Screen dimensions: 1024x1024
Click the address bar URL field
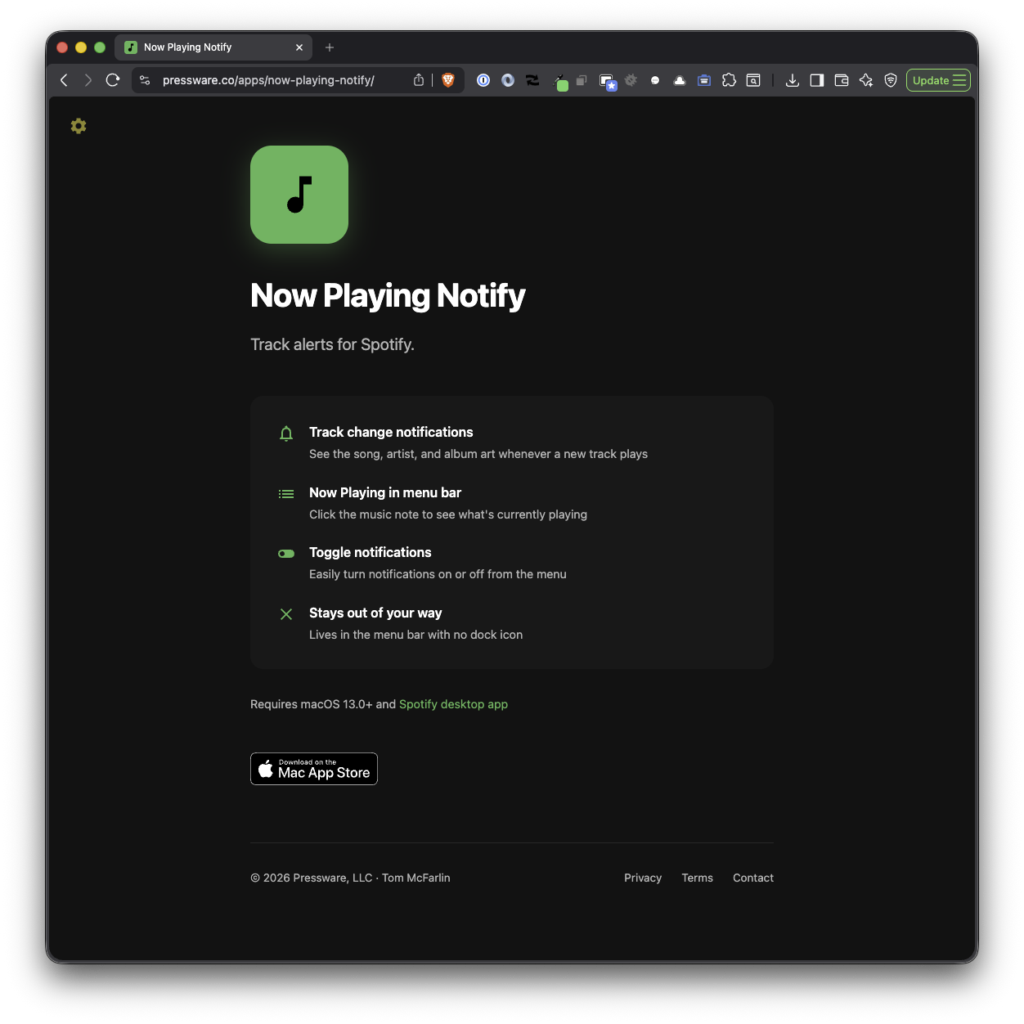coord(270,80)
